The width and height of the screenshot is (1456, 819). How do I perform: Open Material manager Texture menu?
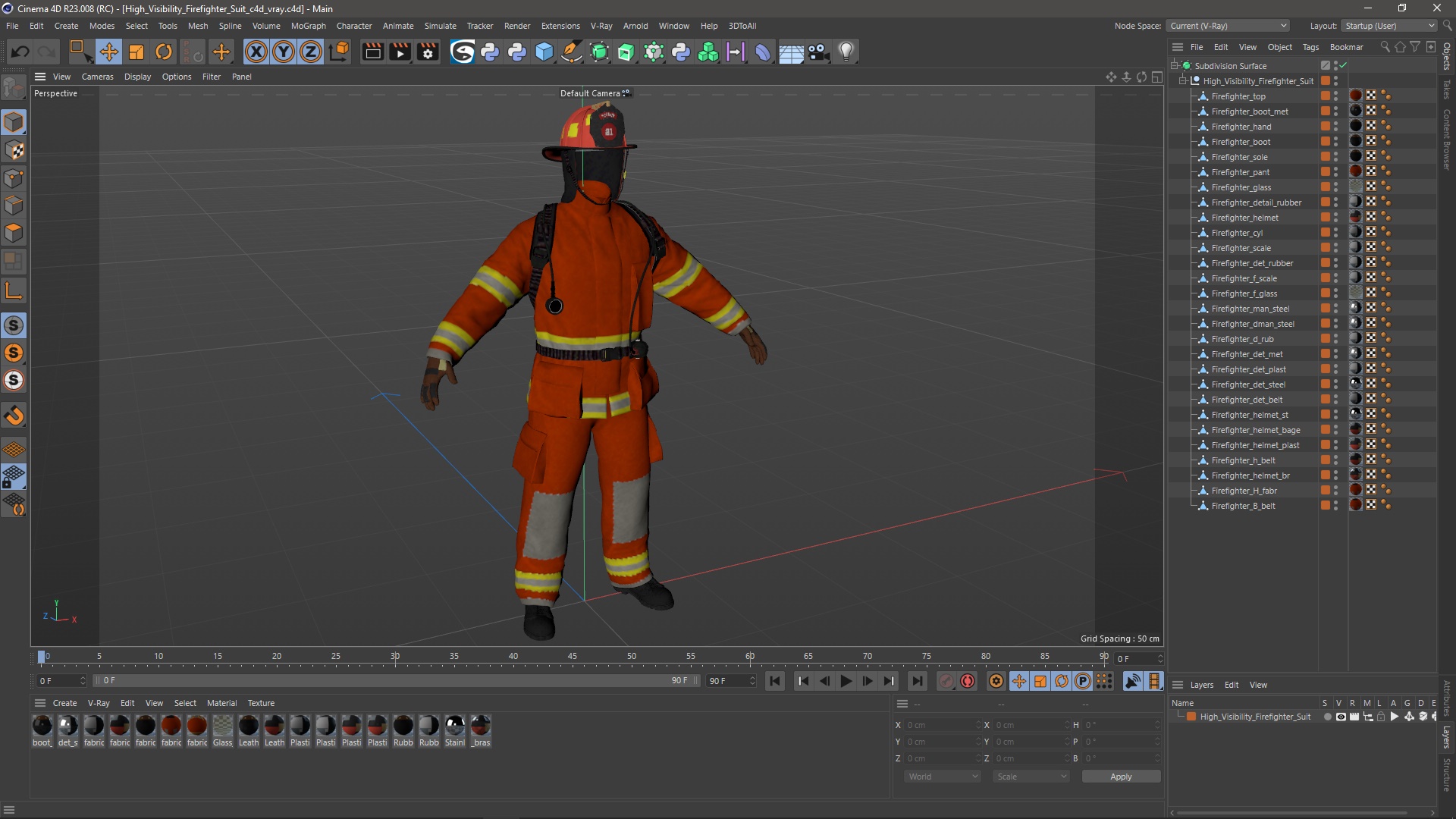click(x=261, y=703)
